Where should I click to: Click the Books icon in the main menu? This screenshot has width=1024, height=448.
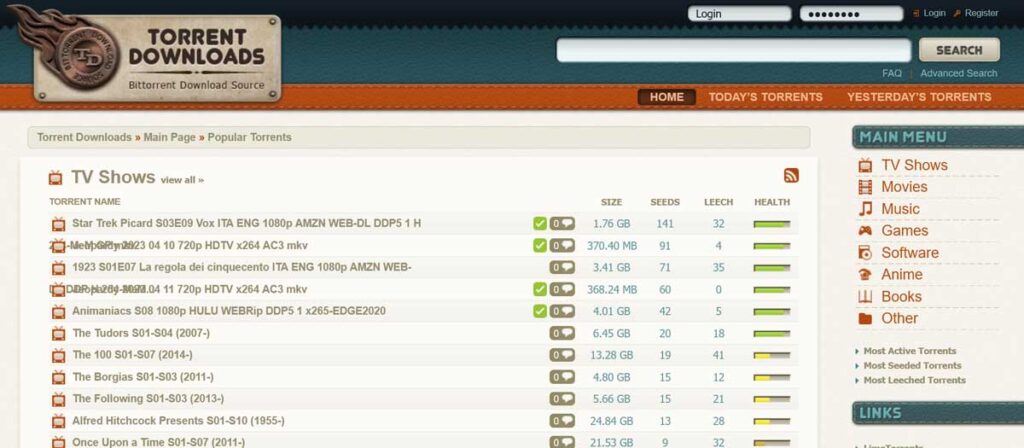click(865, 296)
